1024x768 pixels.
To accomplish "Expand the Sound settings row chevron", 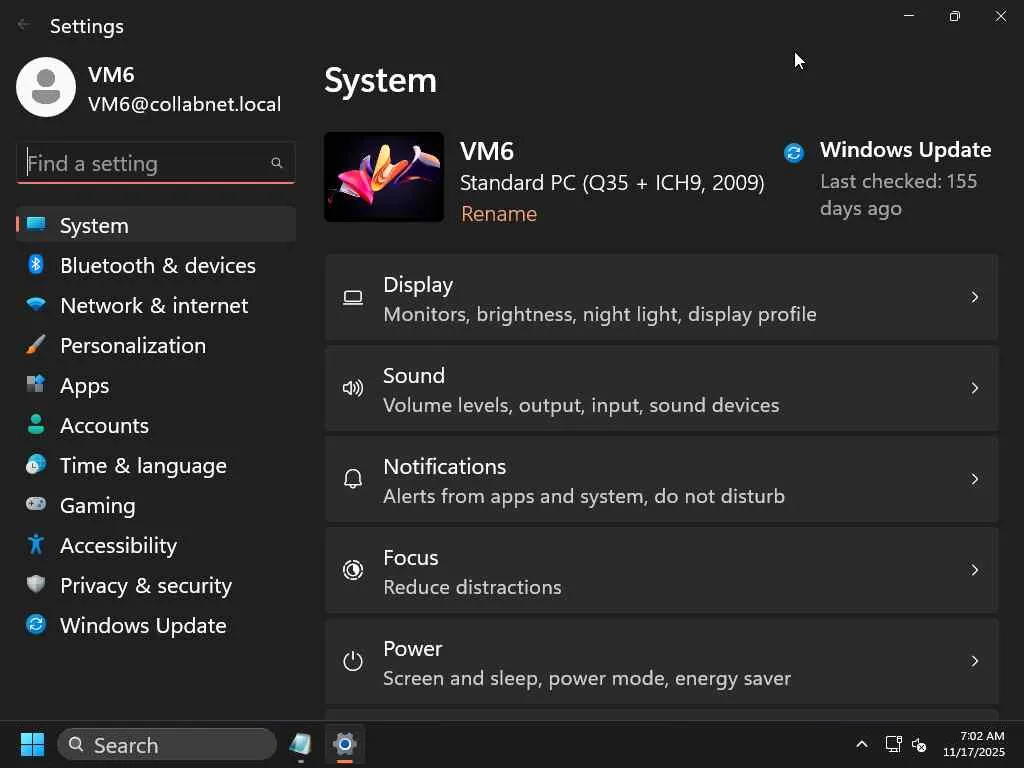I will click(x=974, y=388).
